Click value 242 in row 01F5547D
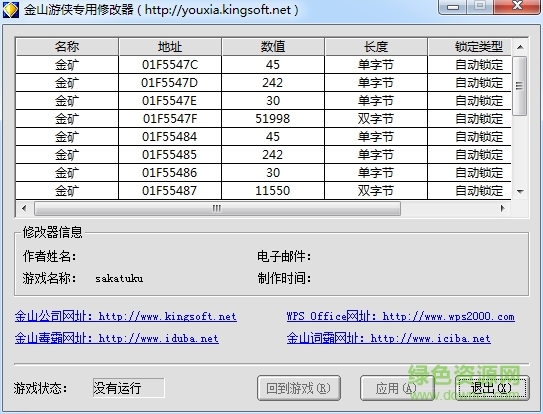This screenshot has height=414, width=543. tap(273, 83)
